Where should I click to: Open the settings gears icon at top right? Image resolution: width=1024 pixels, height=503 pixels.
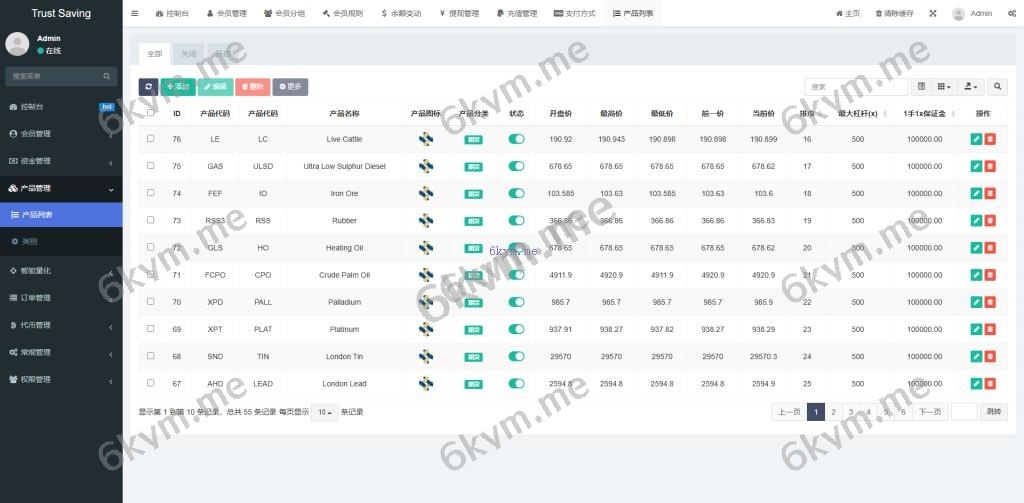coord(1011,14)
